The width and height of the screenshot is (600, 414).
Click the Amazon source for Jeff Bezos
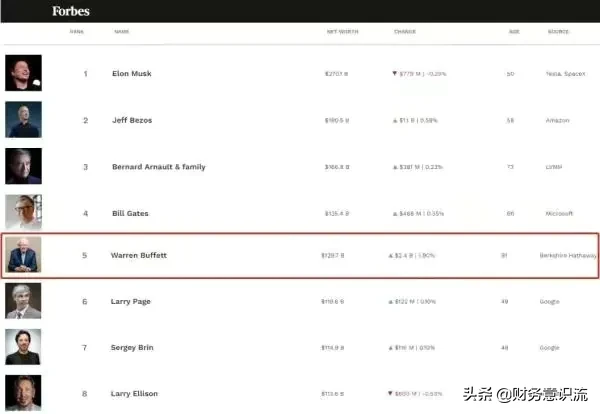click(558, 121)
